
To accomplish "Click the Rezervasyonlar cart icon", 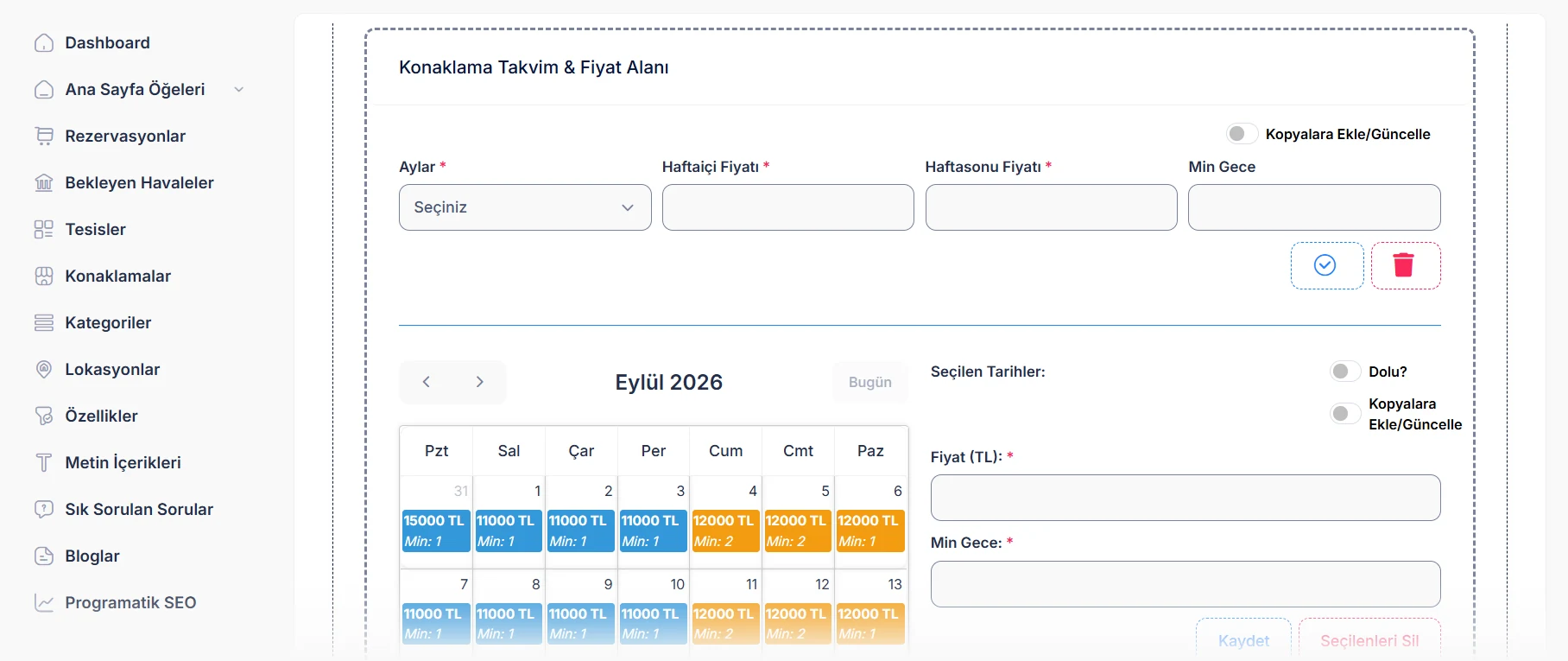I will (44, 137).
